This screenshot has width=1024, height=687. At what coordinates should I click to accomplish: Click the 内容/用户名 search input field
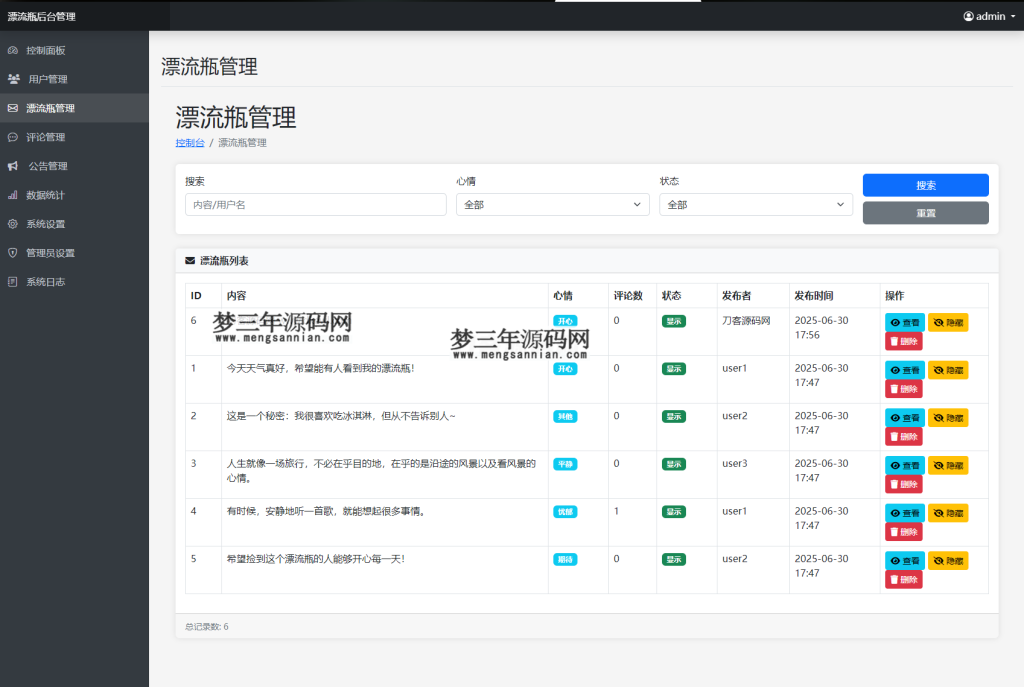[315, 204]
